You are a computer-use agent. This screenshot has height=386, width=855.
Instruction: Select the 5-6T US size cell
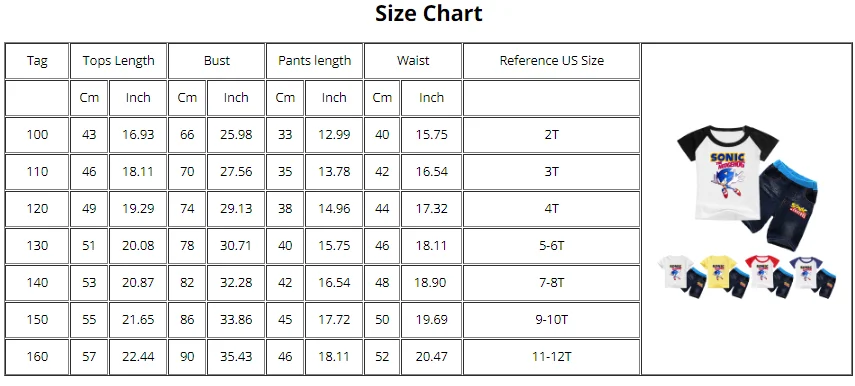click(x=551, y=246)
